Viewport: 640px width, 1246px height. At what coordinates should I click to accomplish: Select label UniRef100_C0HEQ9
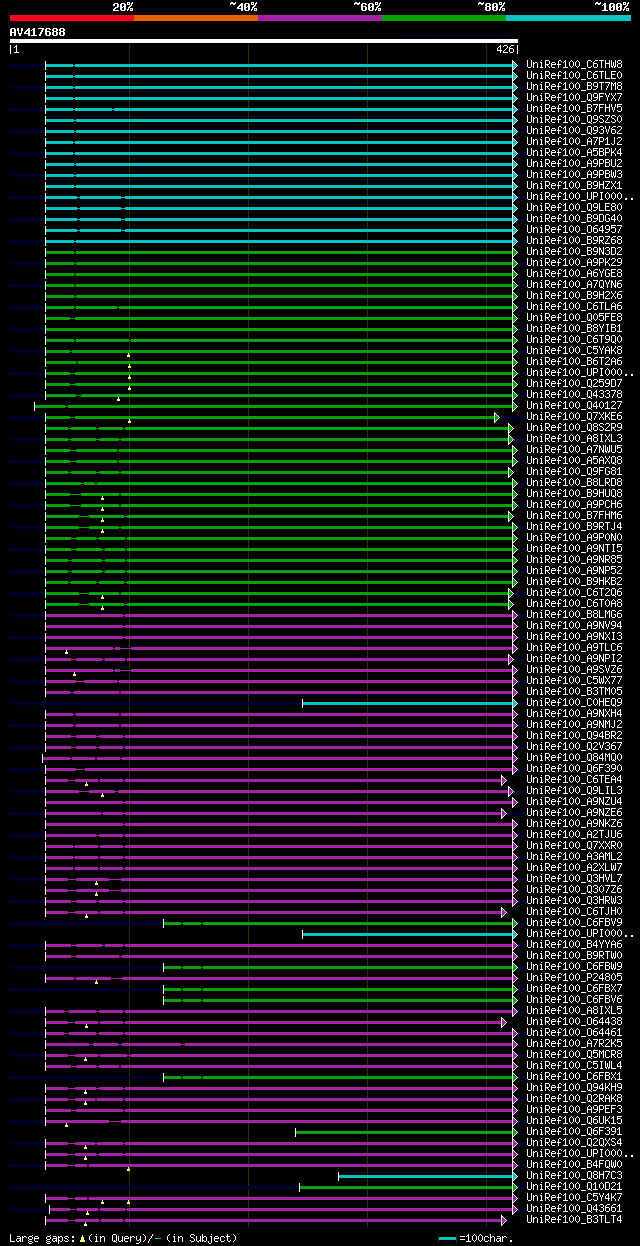[574, 703]
